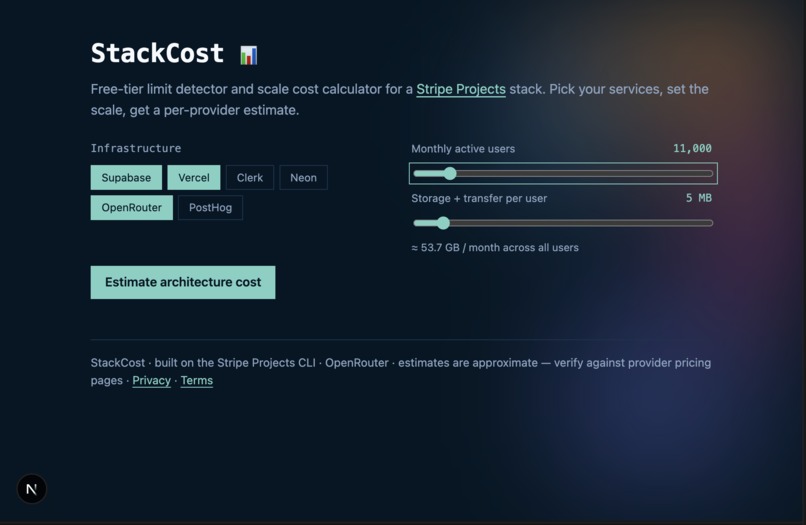This screenshot has width=806, height=525.
Task: Click the 11,000 monthly users value
Action: pyautogui.click(x=692, y=149)
